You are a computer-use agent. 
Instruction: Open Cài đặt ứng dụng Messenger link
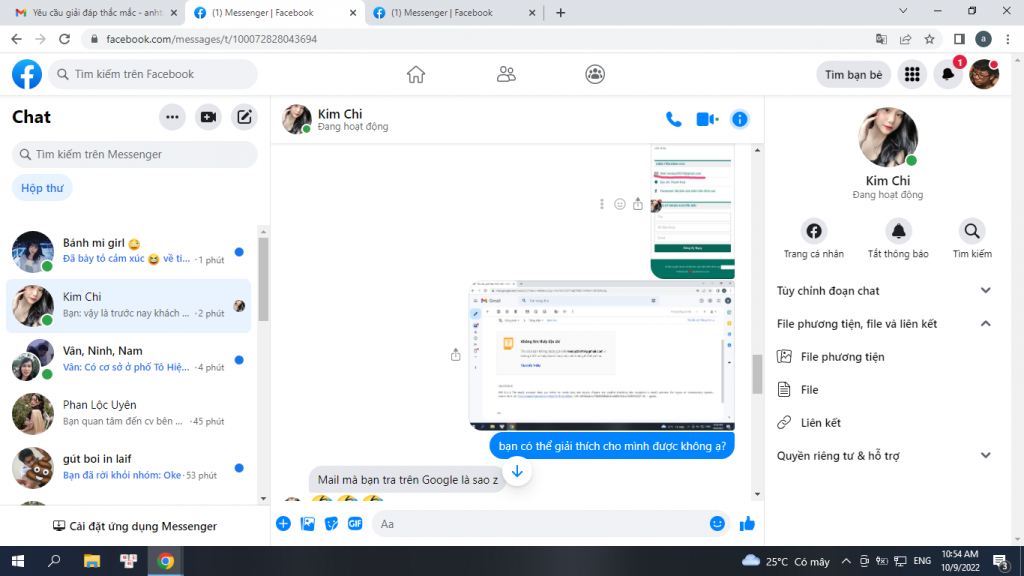click(x=135, y=526)
